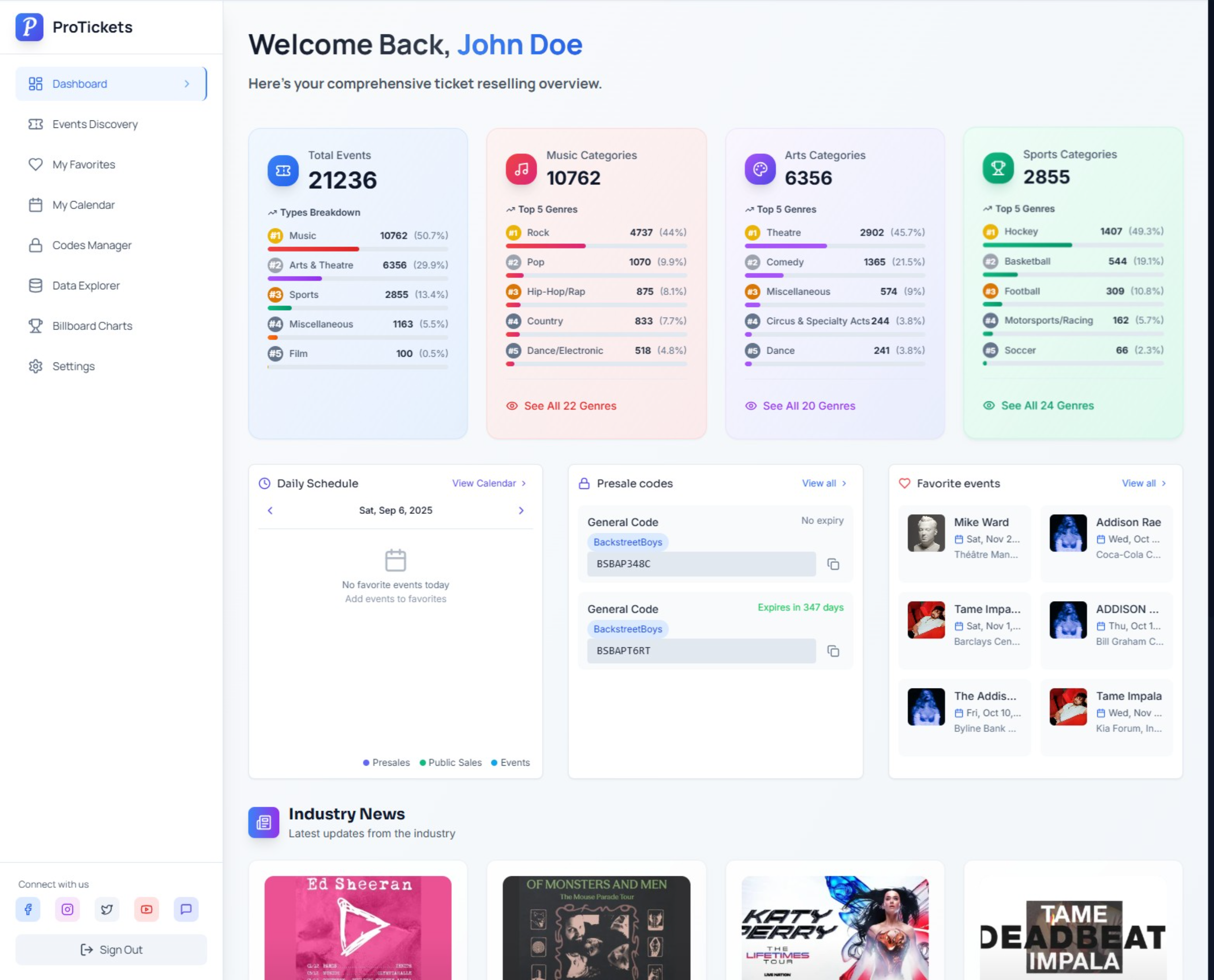Expand the Dashboard menu chevron

tap(187, 83)
